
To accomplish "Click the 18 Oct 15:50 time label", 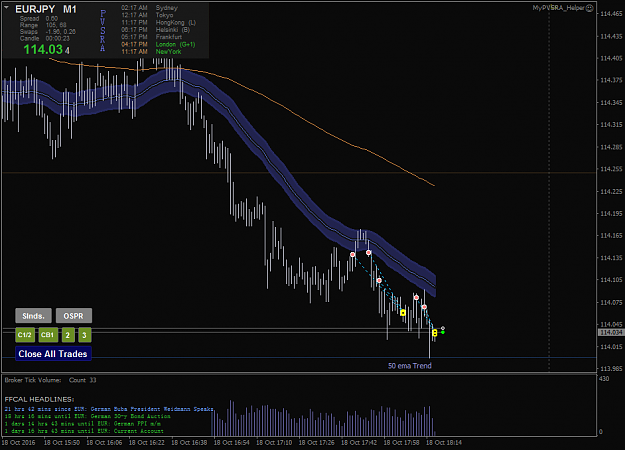I will pos(62,442).
